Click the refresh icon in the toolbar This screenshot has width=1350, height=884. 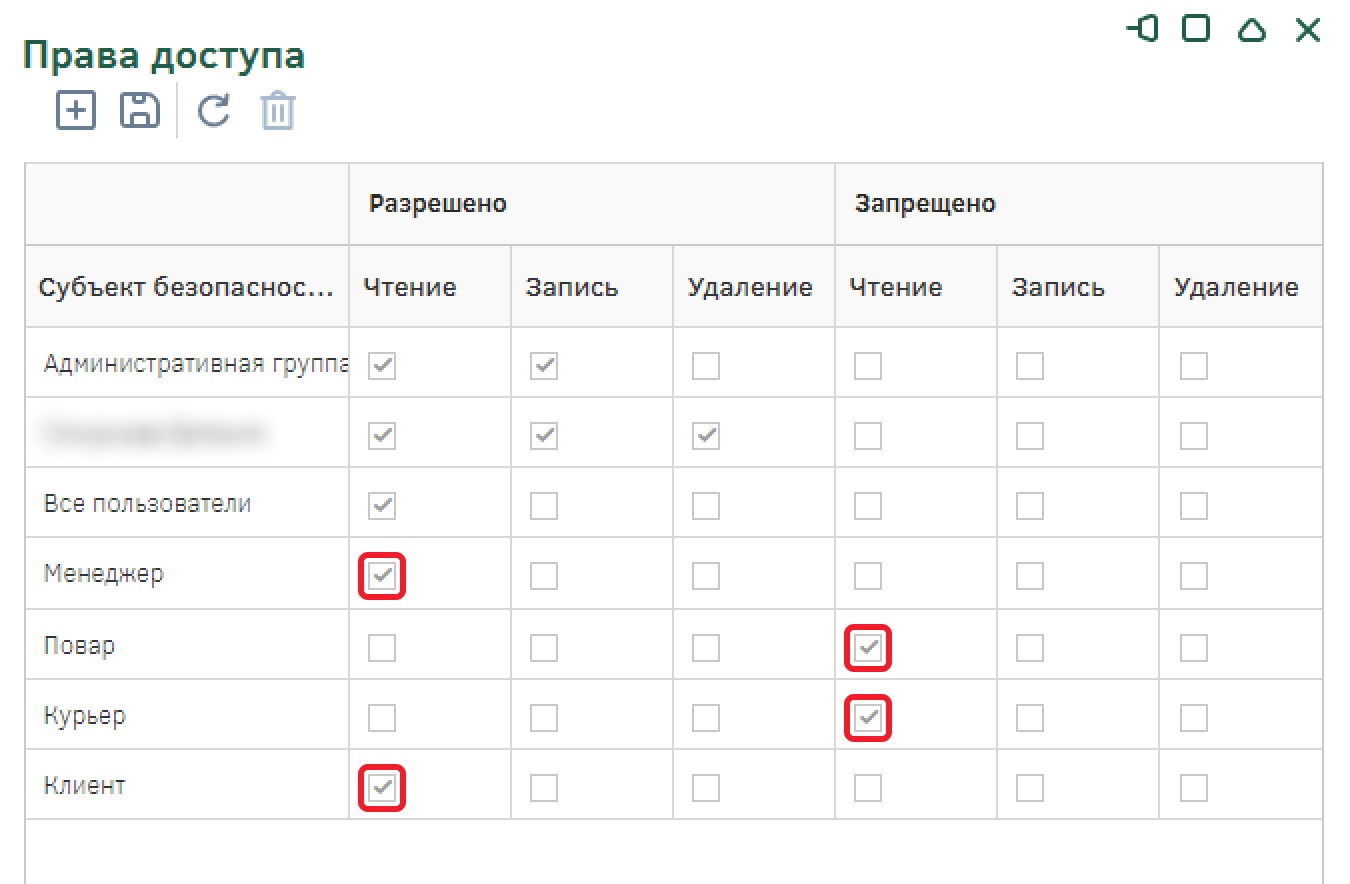(213, 110)
